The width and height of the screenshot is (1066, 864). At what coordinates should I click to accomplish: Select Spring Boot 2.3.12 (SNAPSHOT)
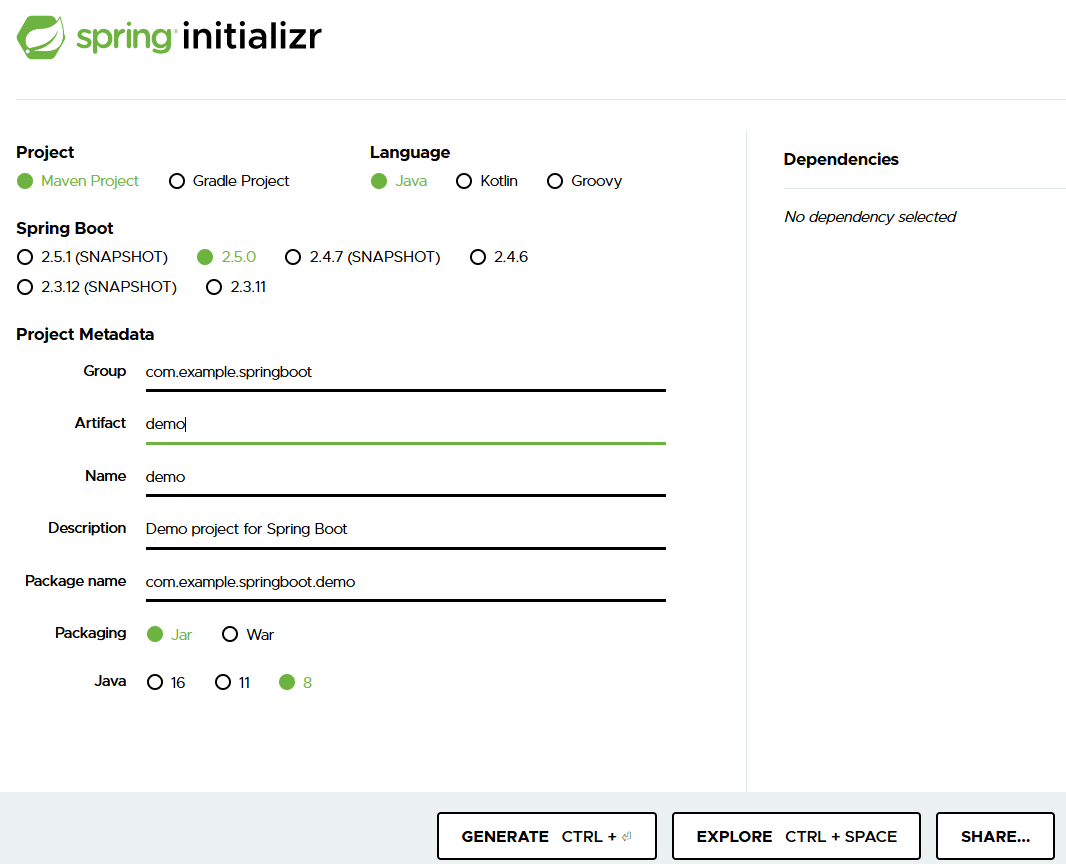pos(97,287)
